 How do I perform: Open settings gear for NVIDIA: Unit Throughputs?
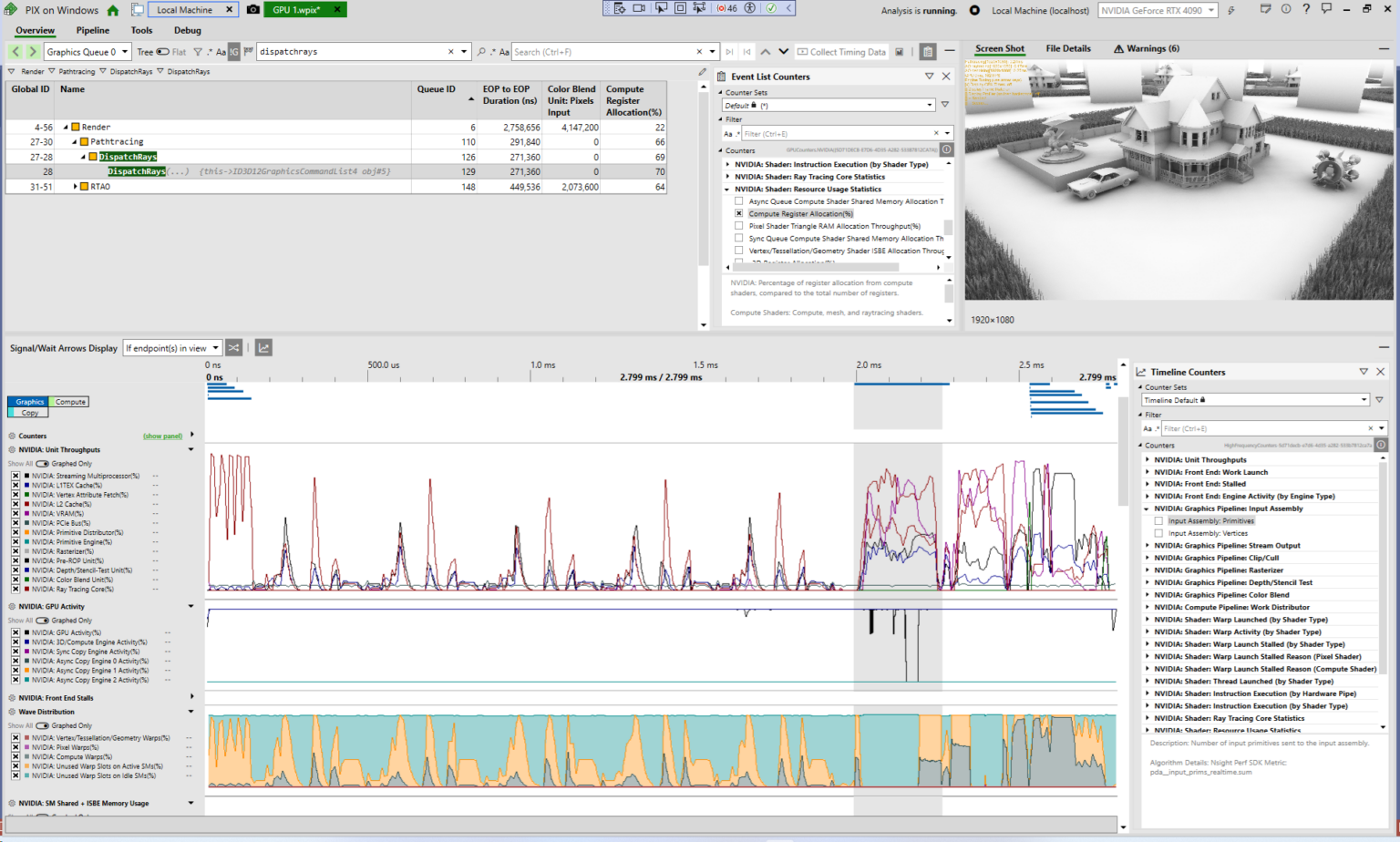point(13,450)
